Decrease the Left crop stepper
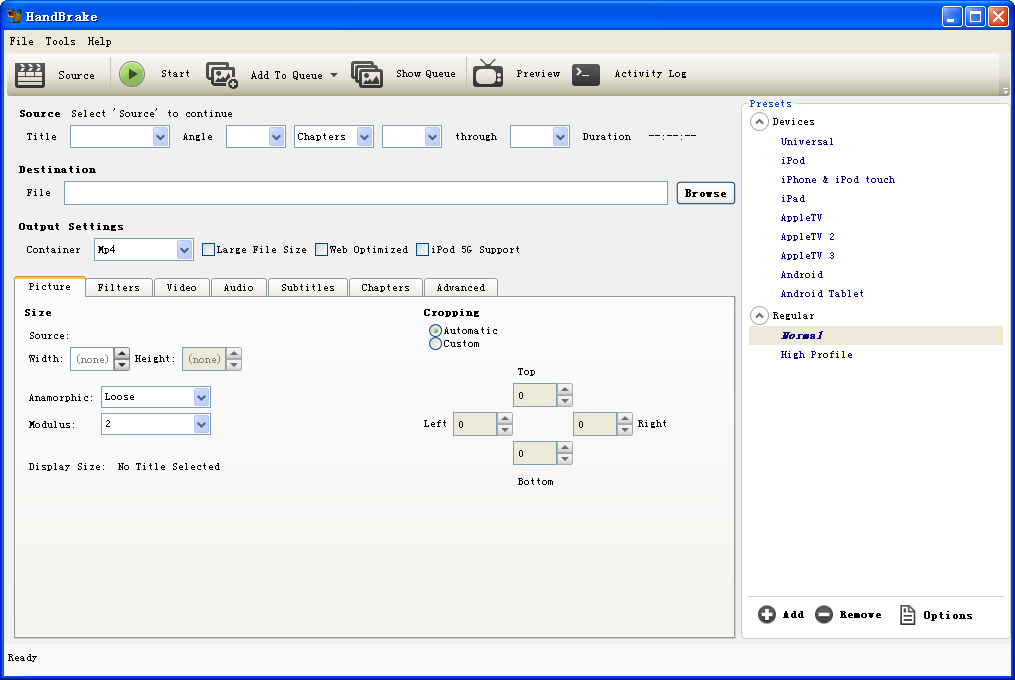The image size is (1015, 680). (x=505, y=430)
